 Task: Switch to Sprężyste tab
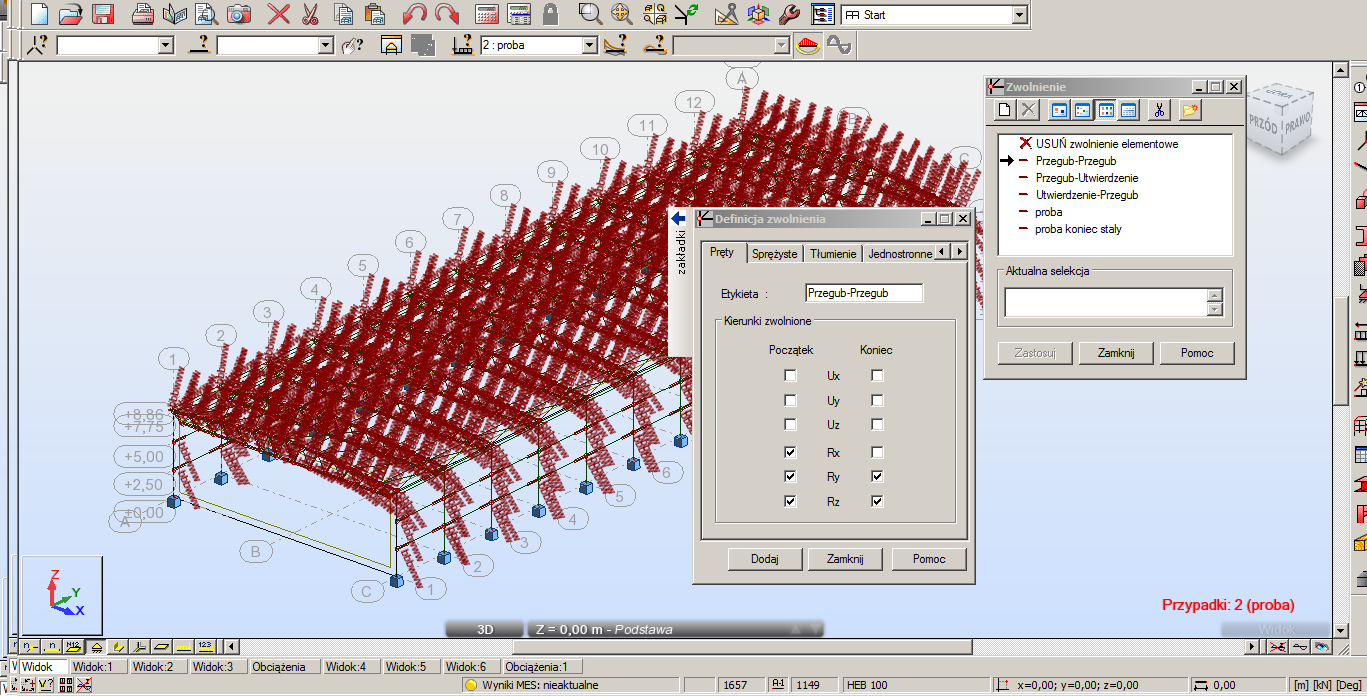pos(775,254)
